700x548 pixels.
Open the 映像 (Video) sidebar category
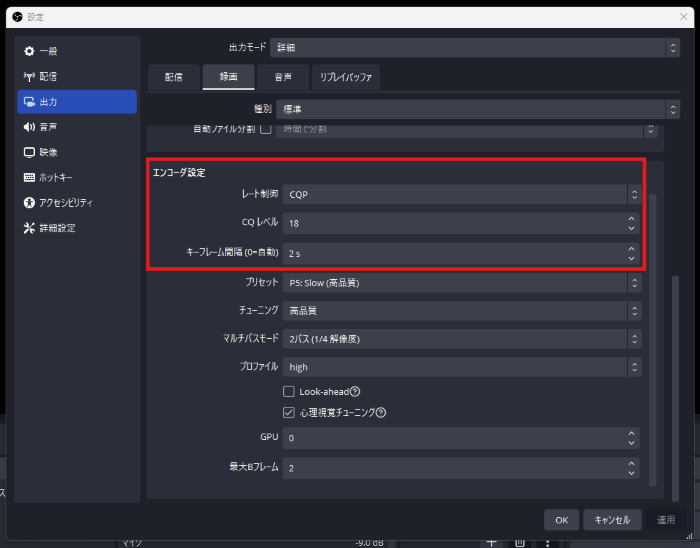coord(77,152)
